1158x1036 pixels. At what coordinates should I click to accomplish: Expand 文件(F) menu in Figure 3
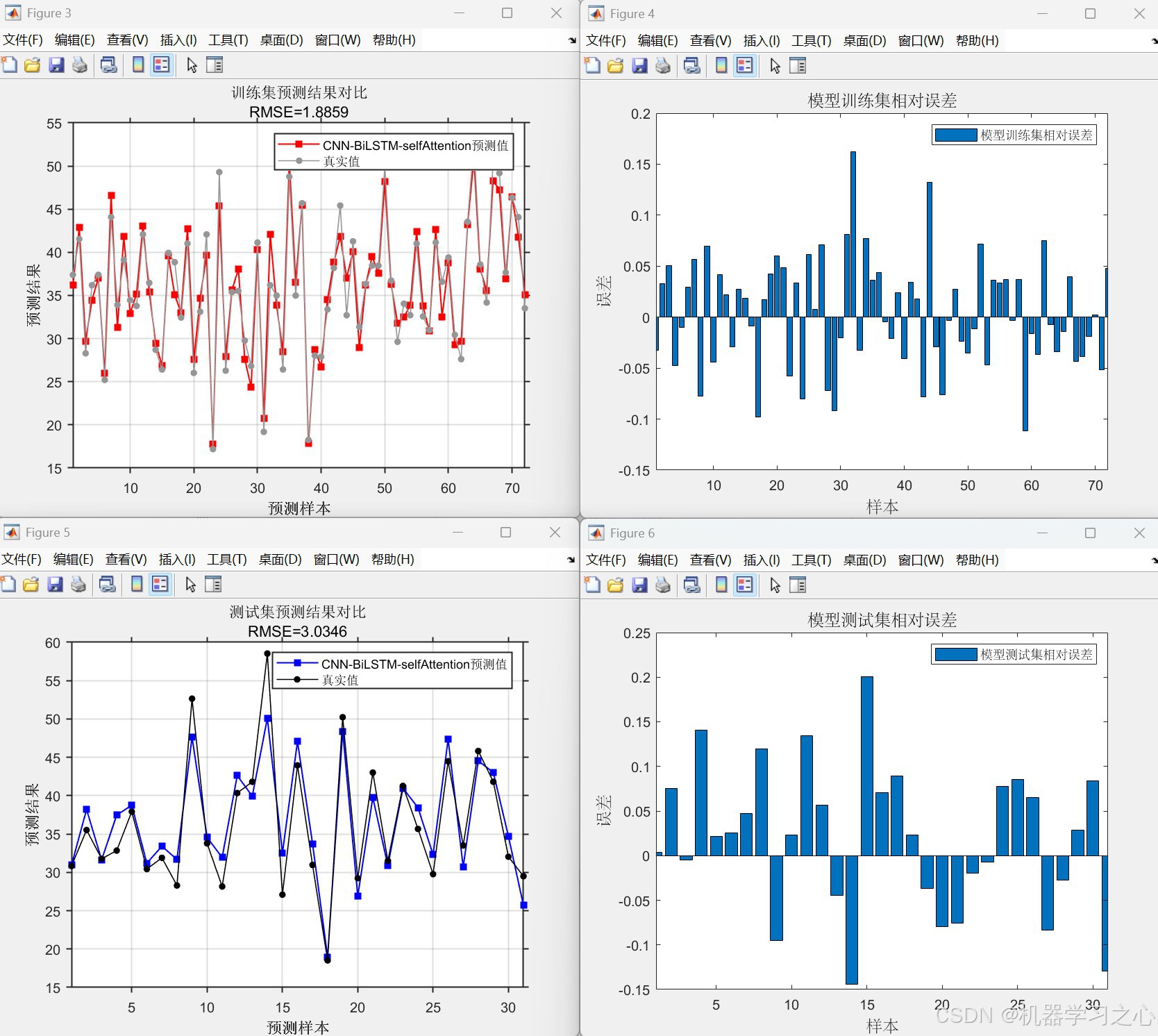pos(23,40)
